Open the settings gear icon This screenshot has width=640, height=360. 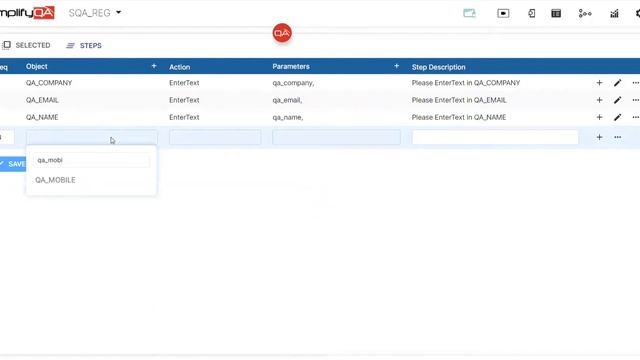[637, 13]
